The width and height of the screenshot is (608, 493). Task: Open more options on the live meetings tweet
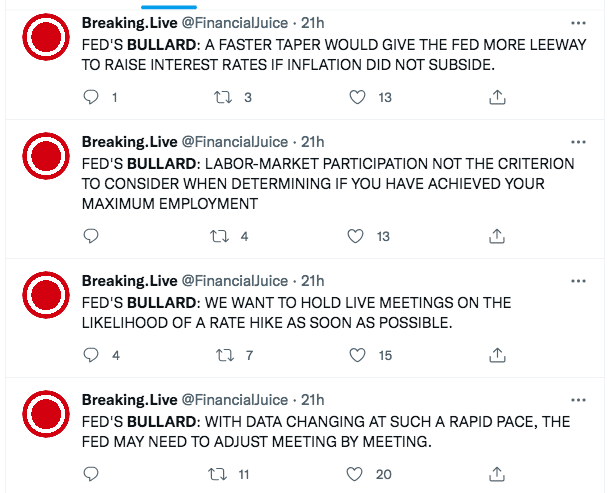[x=574, y=279]
